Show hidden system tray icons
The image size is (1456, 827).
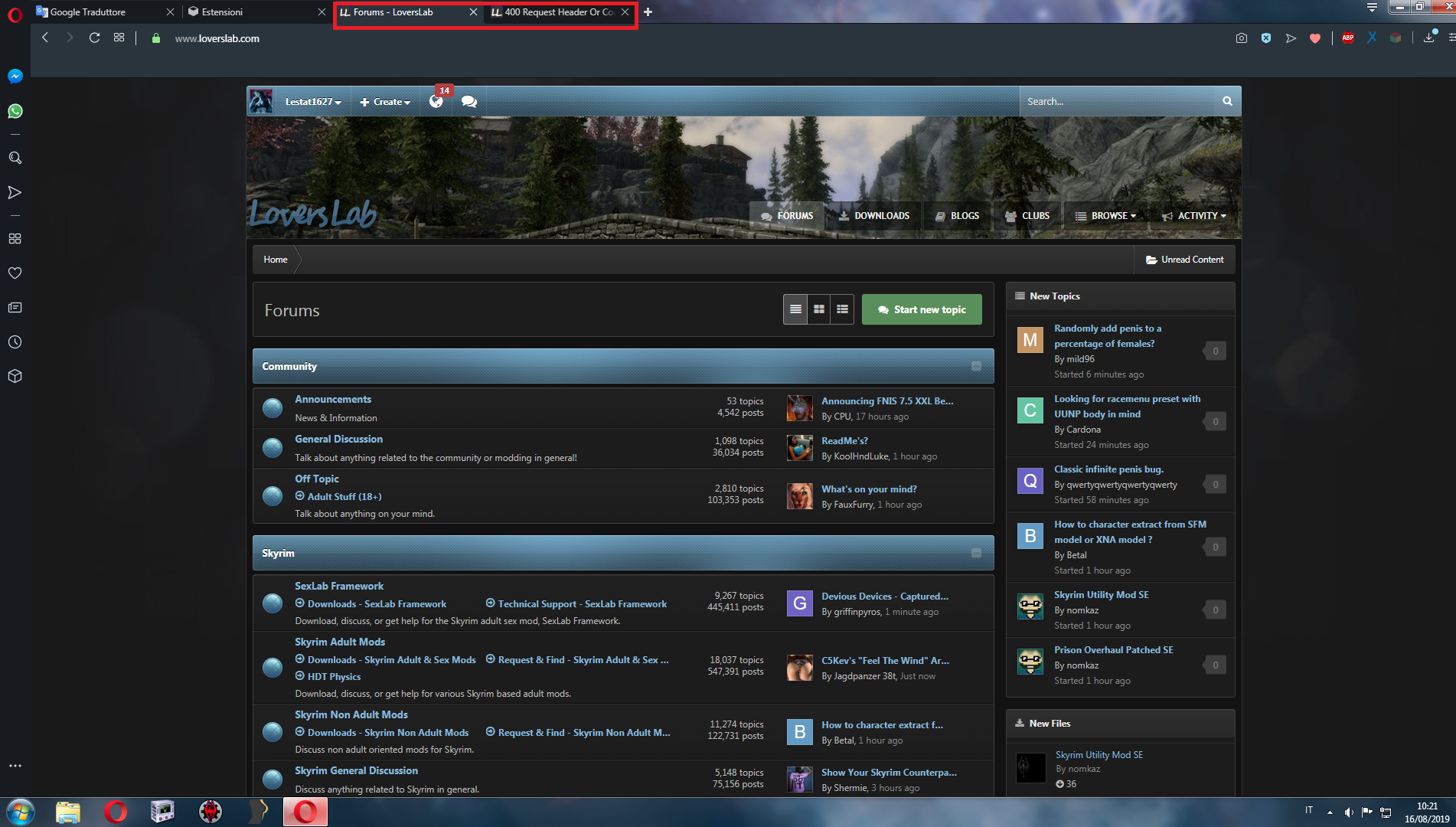[1330, 812]
